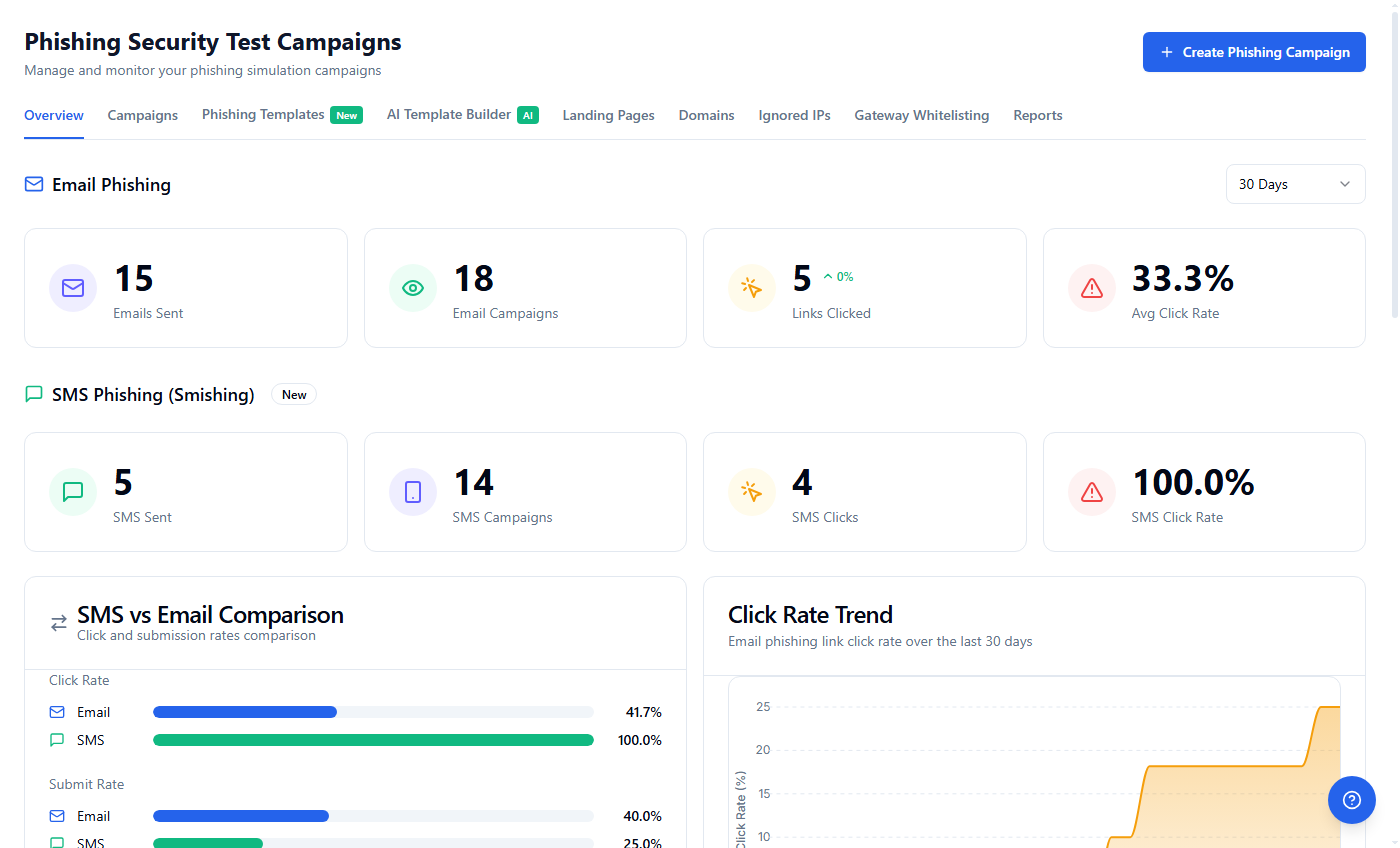
Task: Click the green chat icon beside SMS Phishing heading
Action: 33,394
